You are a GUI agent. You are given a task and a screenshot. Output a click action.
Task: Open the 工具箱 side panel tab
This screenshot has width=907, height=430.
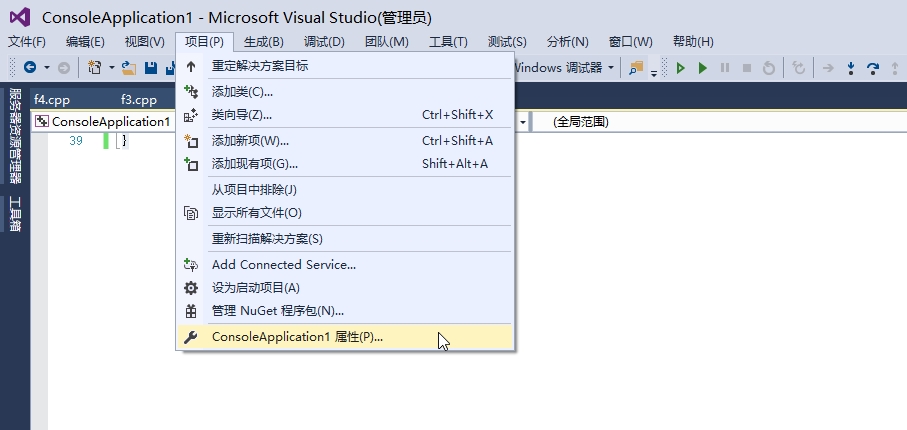point(16,214)
